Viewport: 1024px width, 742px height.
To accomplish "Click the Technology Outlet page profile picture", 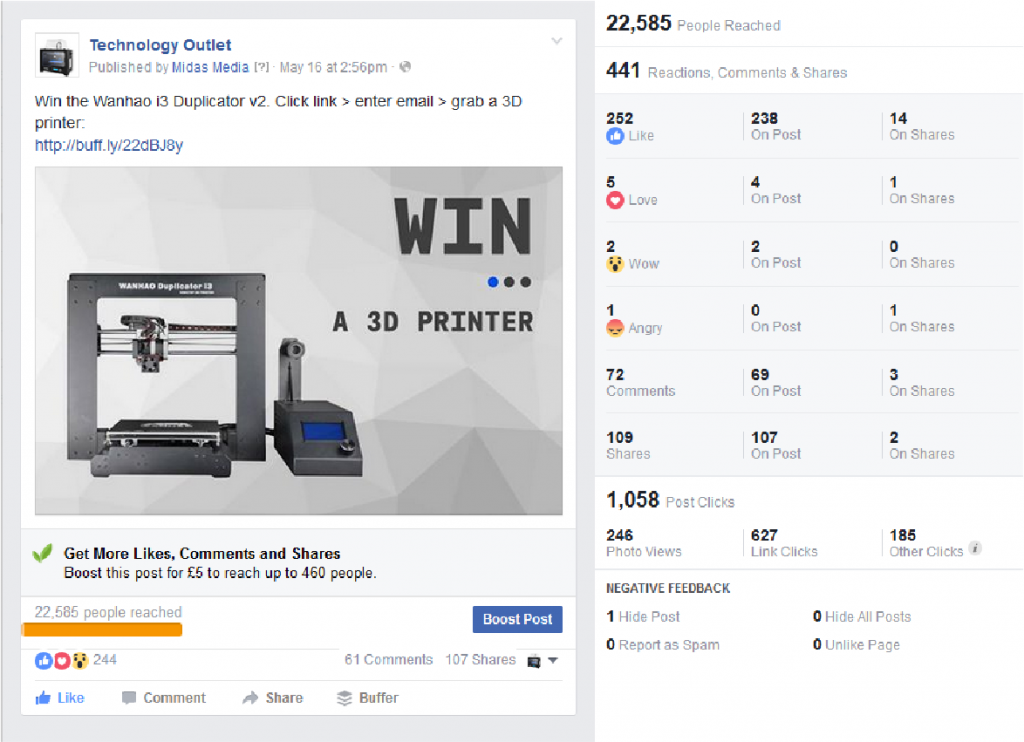I will click(x=57, y=56).
